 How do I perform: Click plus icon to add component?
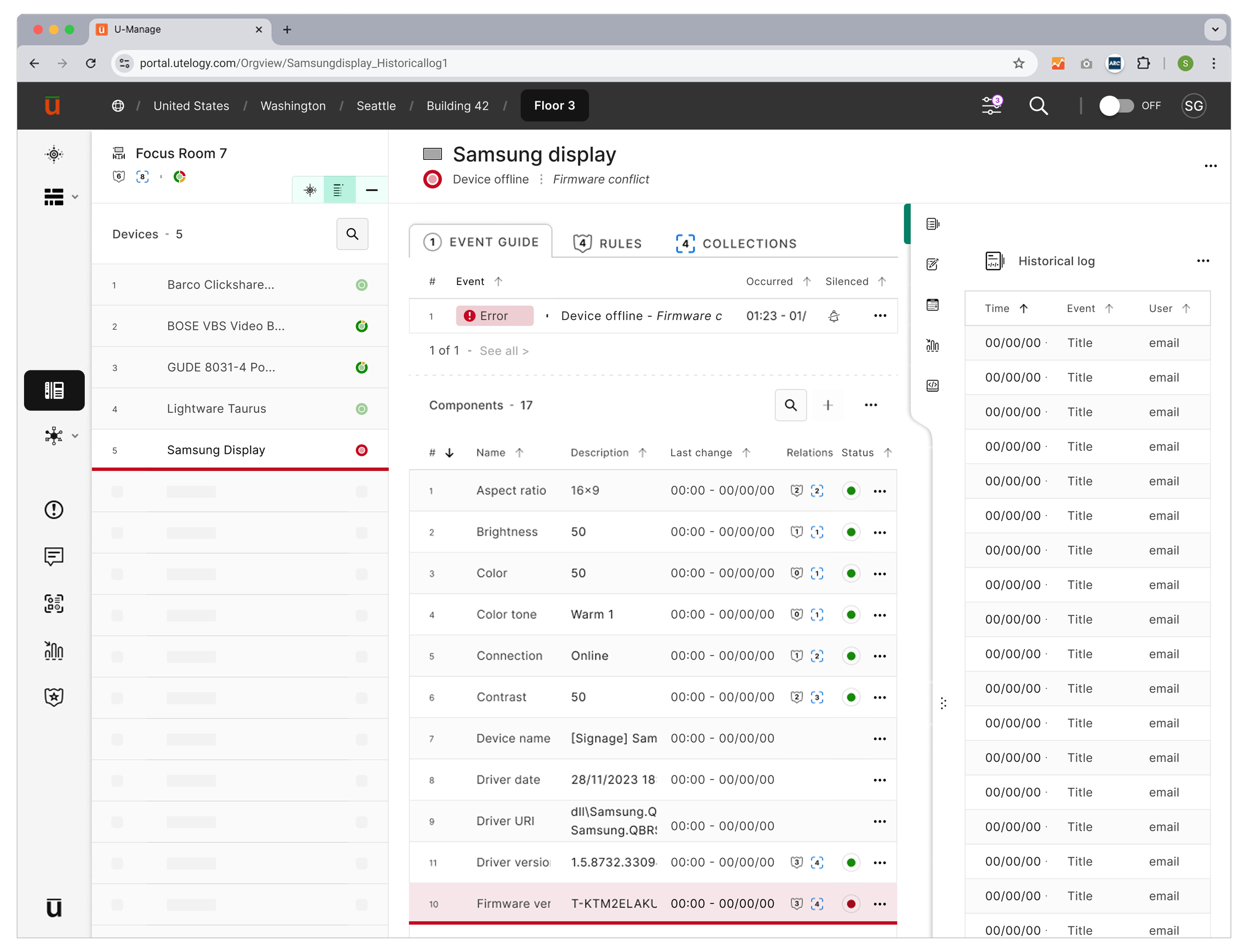(828, 405)
